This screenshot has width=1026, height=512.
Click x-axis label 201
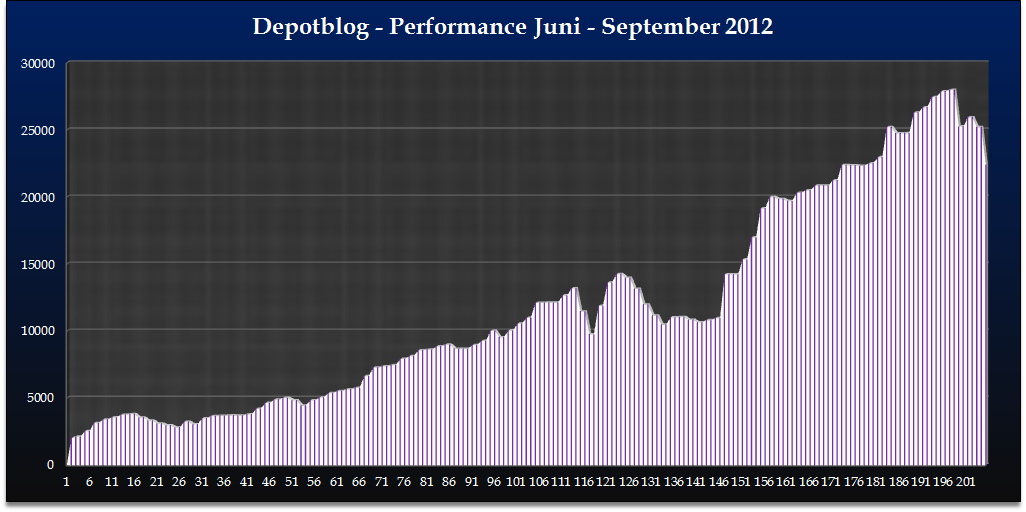(965, 481)
